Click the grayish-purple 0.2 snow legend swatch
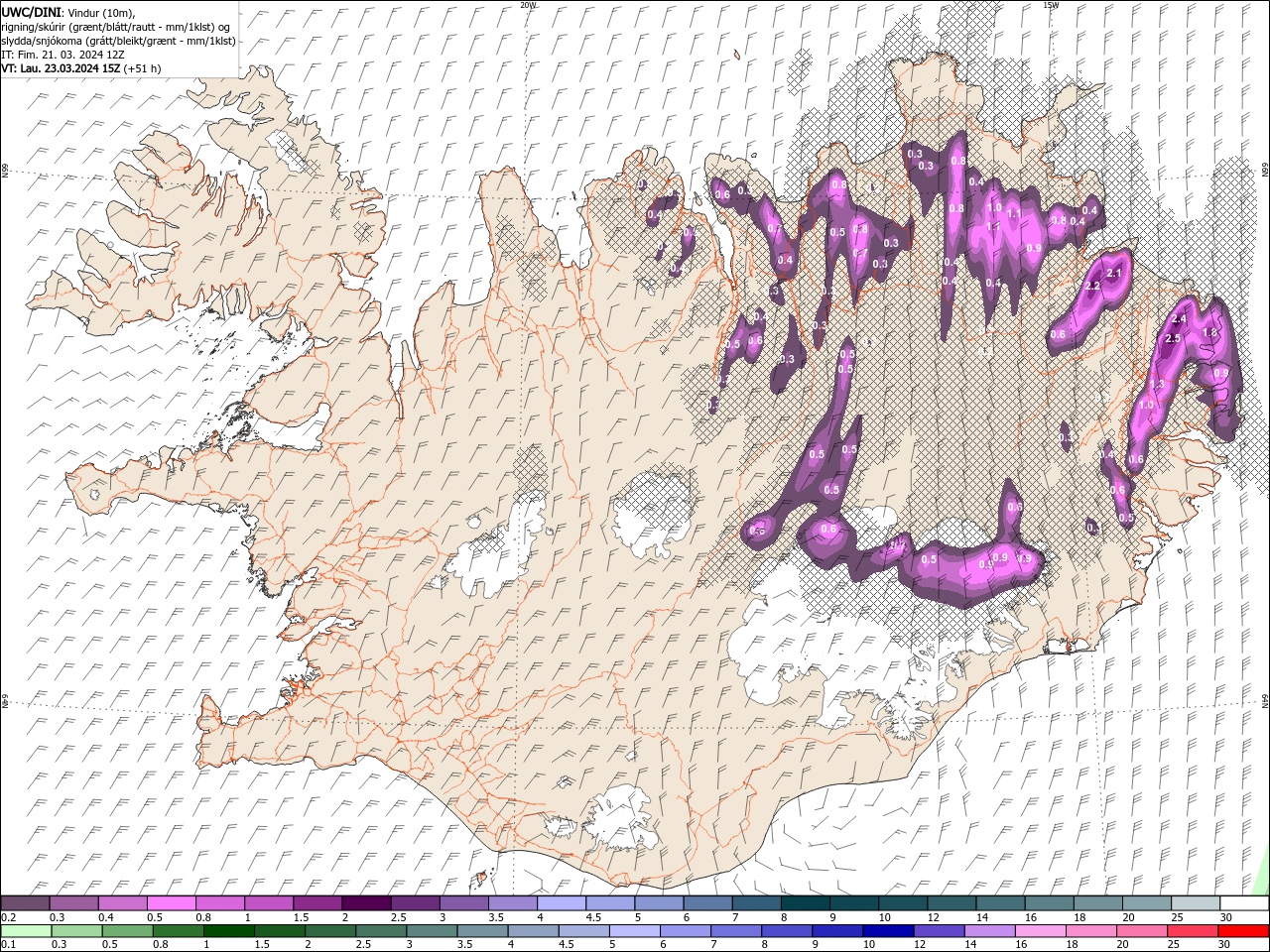1270x952 pixels. pos(25,903)
